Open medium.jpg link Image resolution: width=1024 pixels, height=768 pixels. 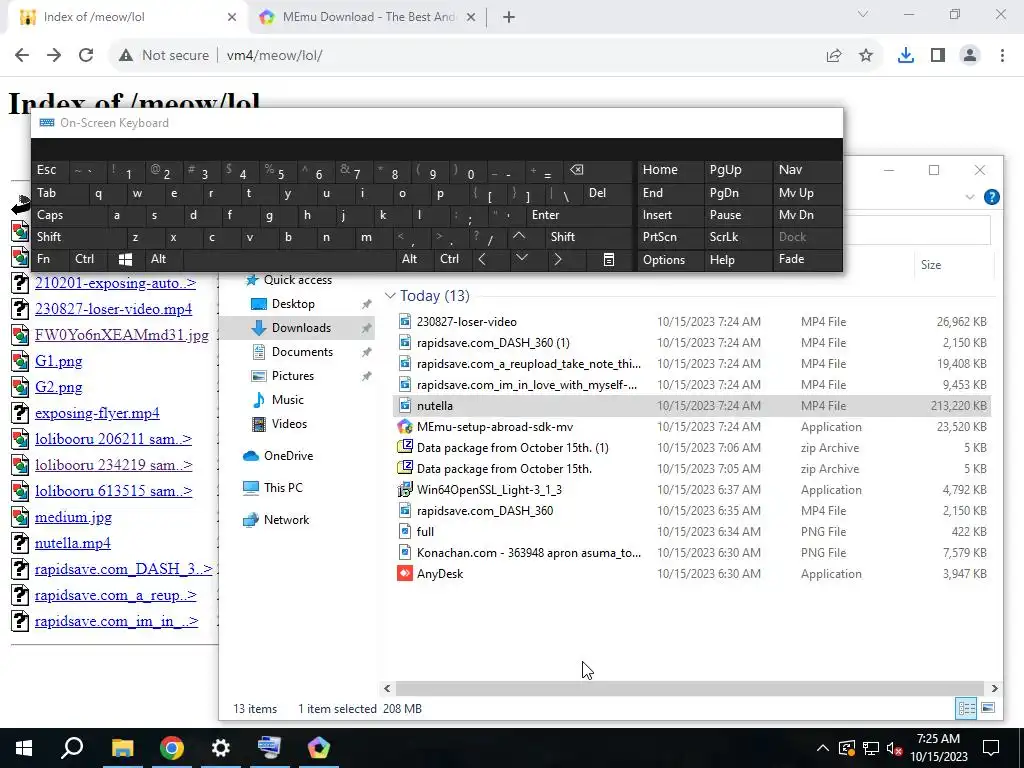73,517
